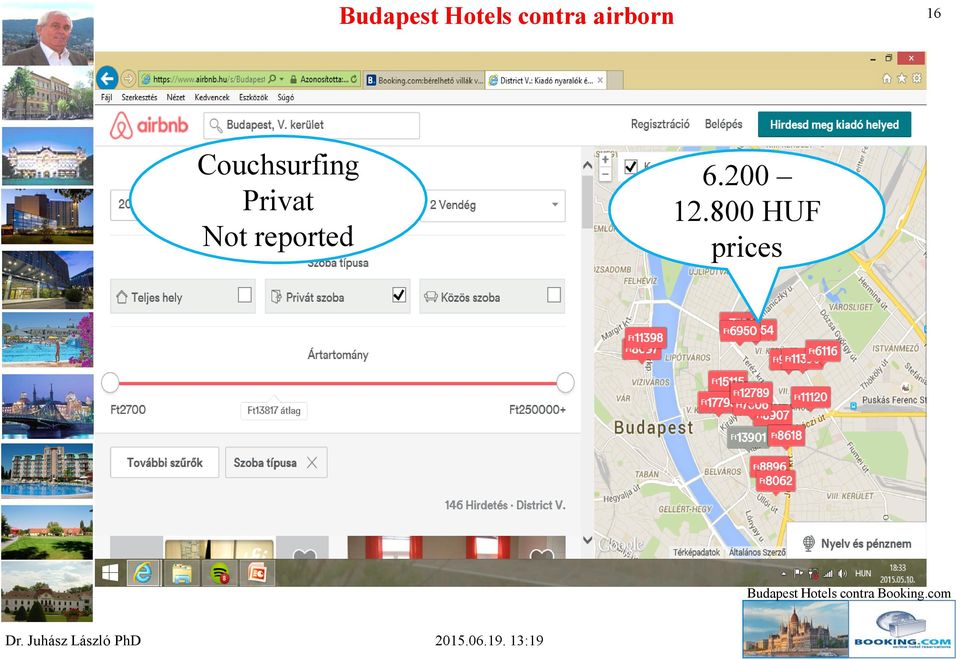
Task: Open browser favorites star icon
Action: 901,78
